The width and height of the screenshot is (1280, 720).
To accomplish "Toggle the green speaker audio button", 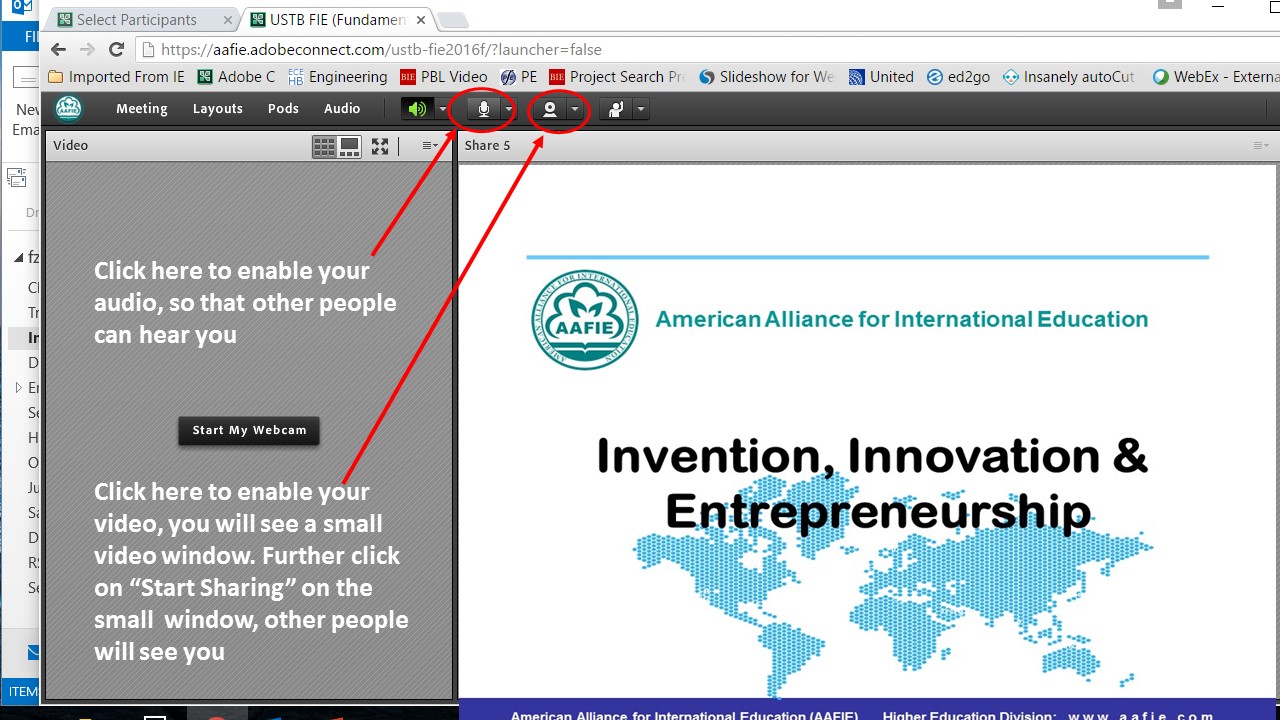I will pos(417,109).
